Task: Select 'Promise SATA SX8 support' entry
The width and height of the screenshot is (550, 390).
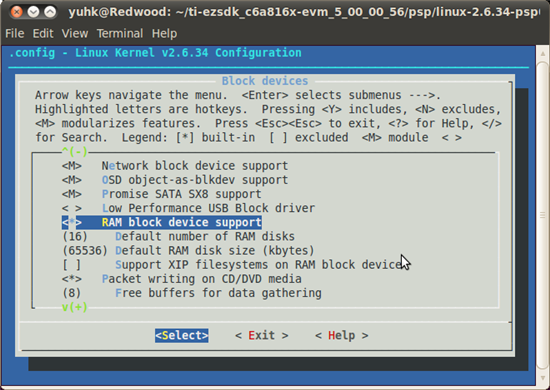Action: [x=182, y=194]
